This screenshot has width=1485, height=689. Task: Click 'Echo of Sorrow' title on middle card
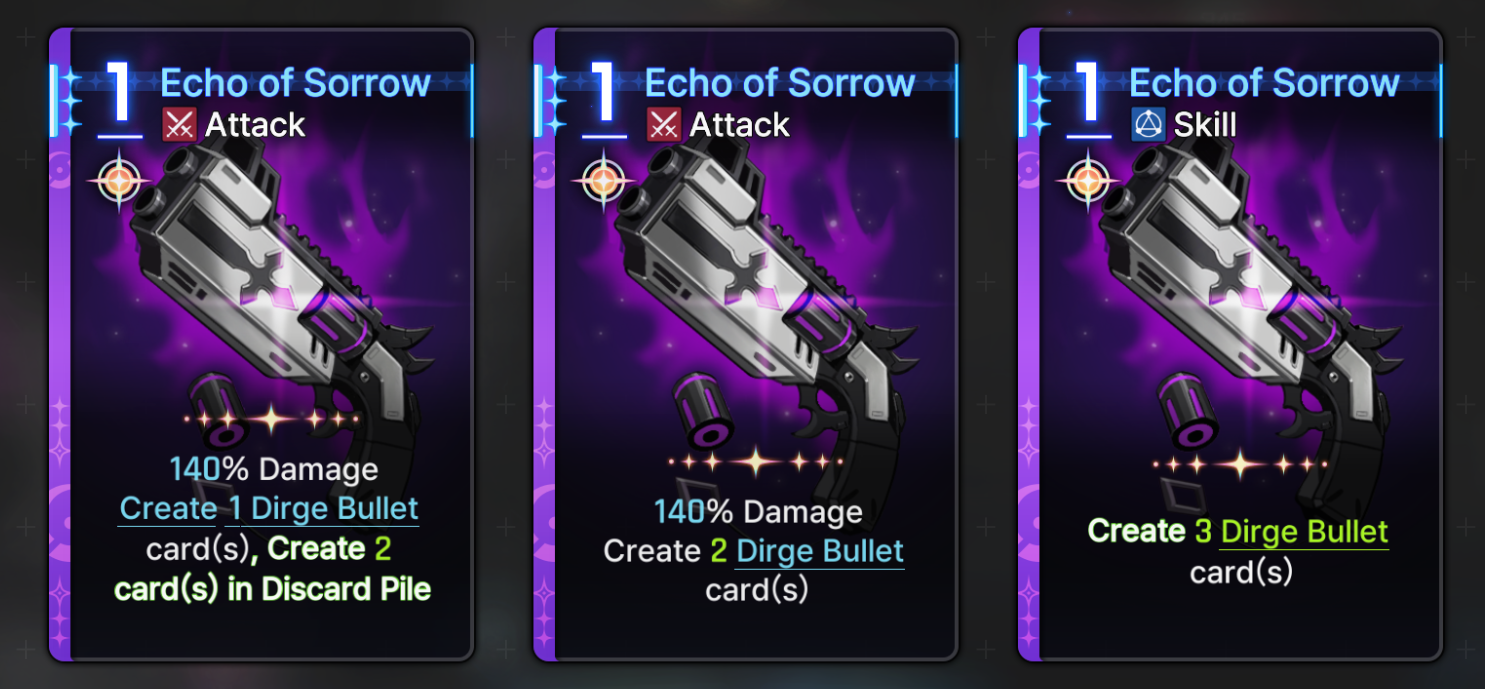[780, 83]
